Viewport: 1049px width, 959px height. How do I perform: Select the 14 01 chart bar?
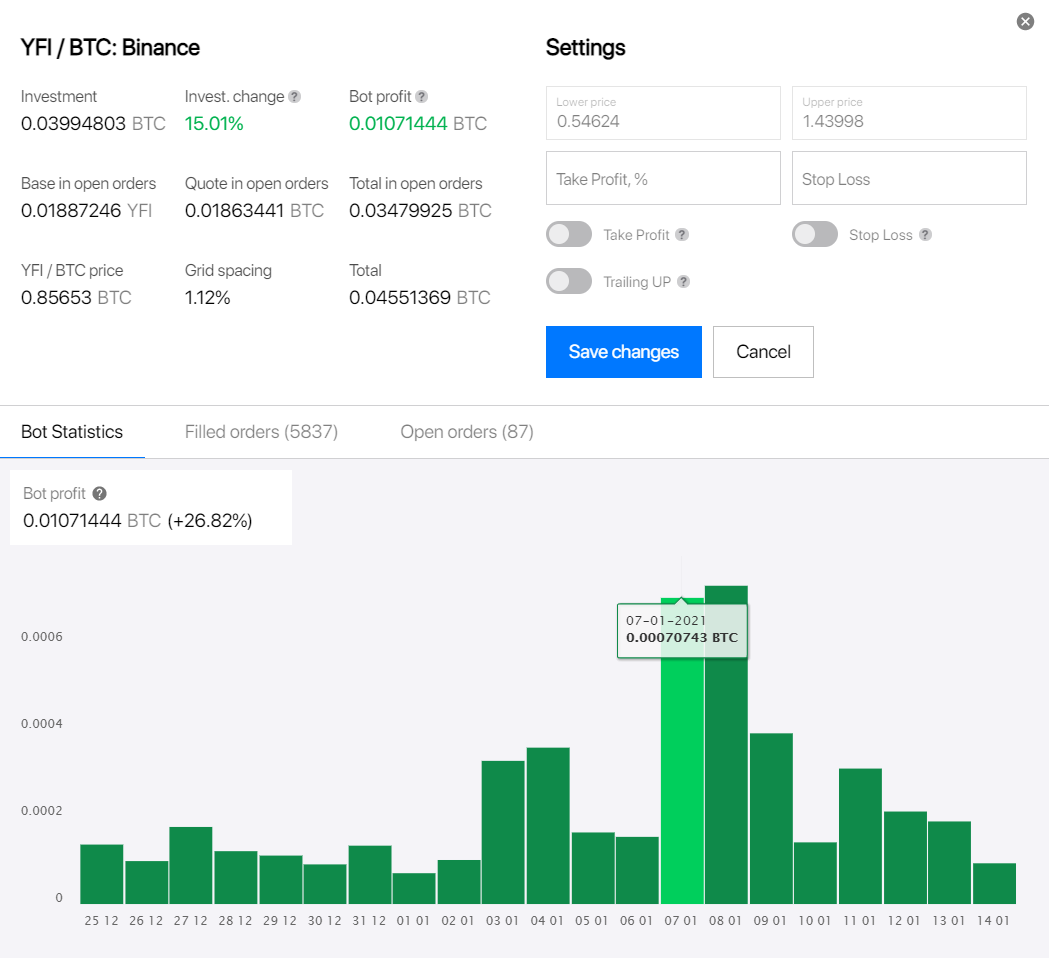(994, 883)
